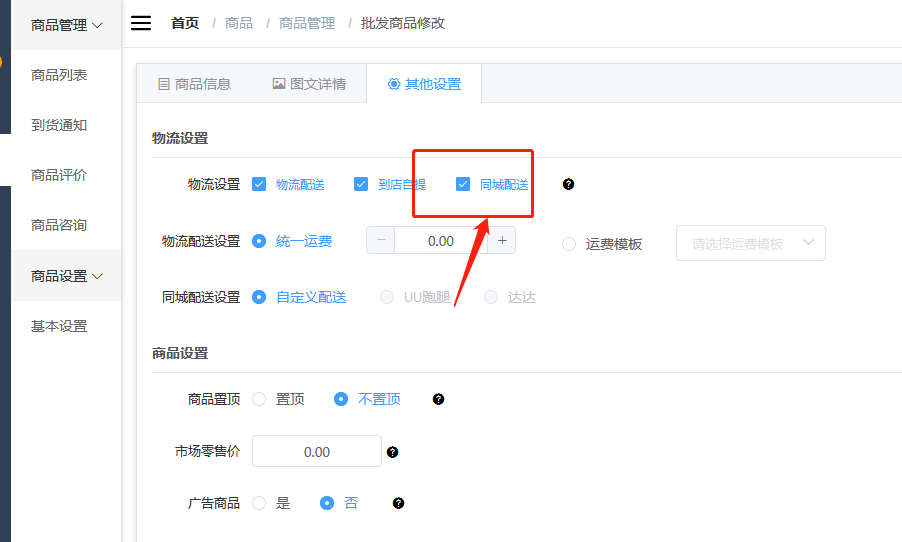
Task: Click help icon next to 同城配送
Action: click(x=568, y=184)
